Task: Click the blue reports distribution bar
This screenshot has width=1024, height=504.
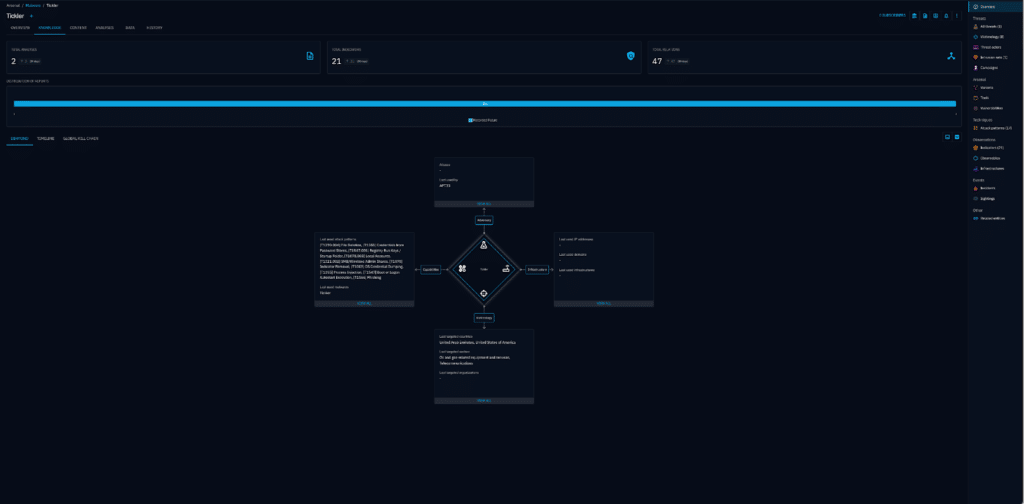Action: point(485,104)
